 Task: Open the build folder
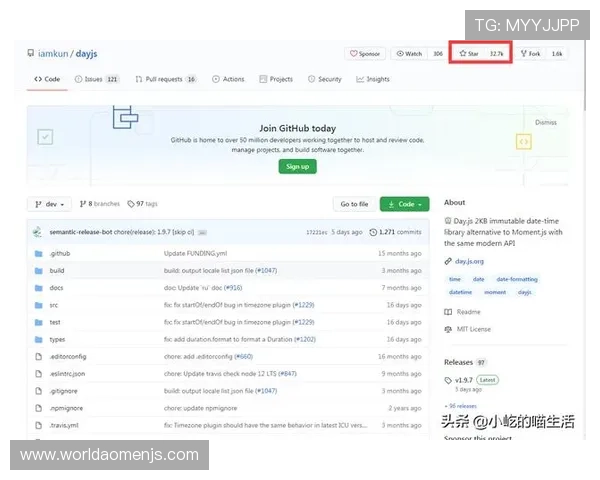coord(57,271)
